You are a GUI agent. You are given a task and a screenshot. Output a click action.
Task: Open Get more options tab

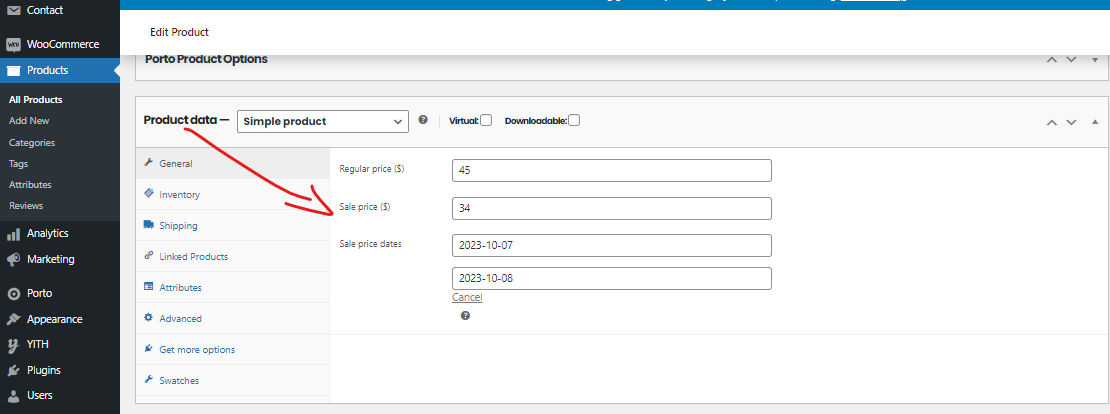[x=233, y=350]
